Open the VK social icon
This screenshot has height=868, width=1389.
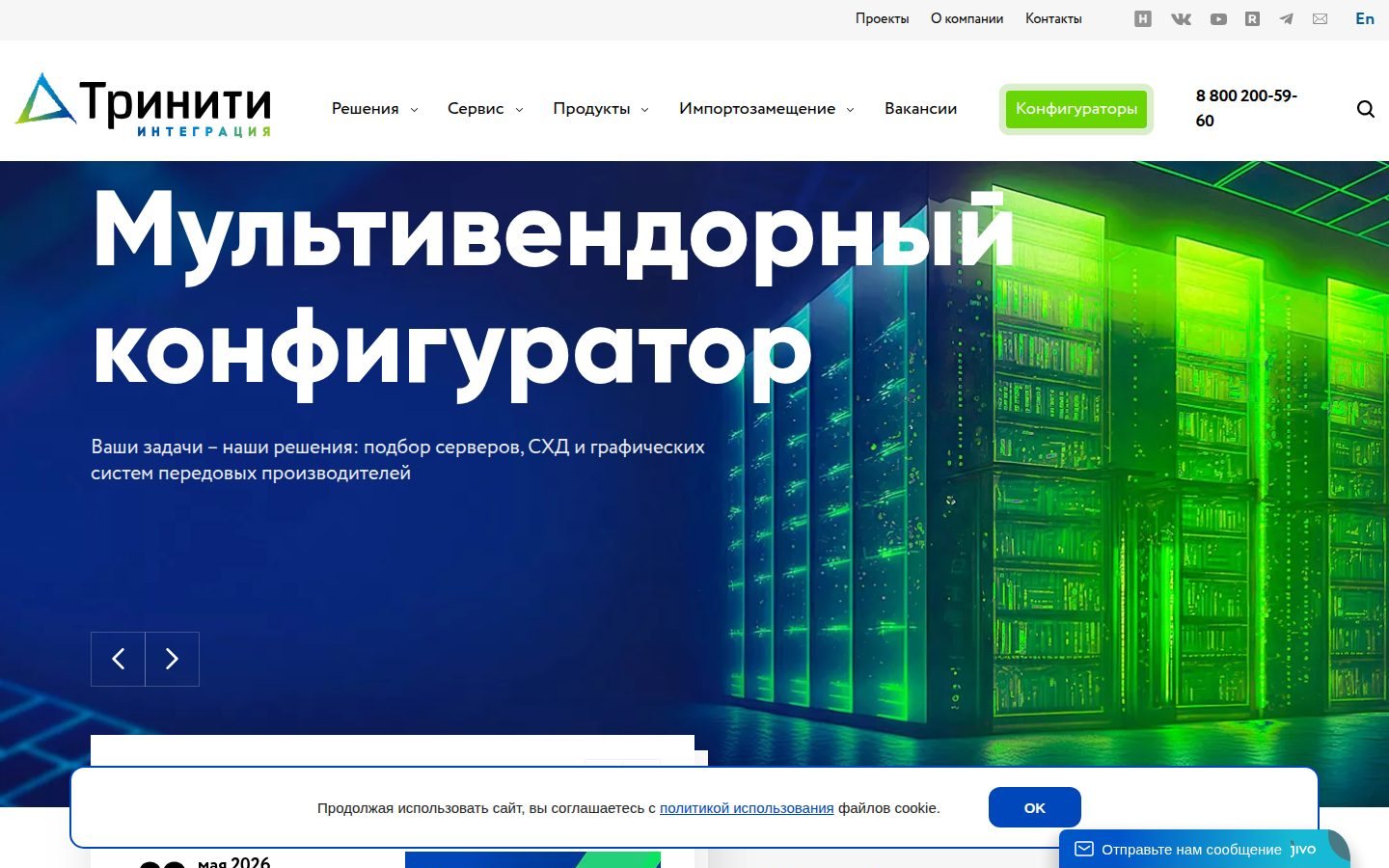(1181, 18)
